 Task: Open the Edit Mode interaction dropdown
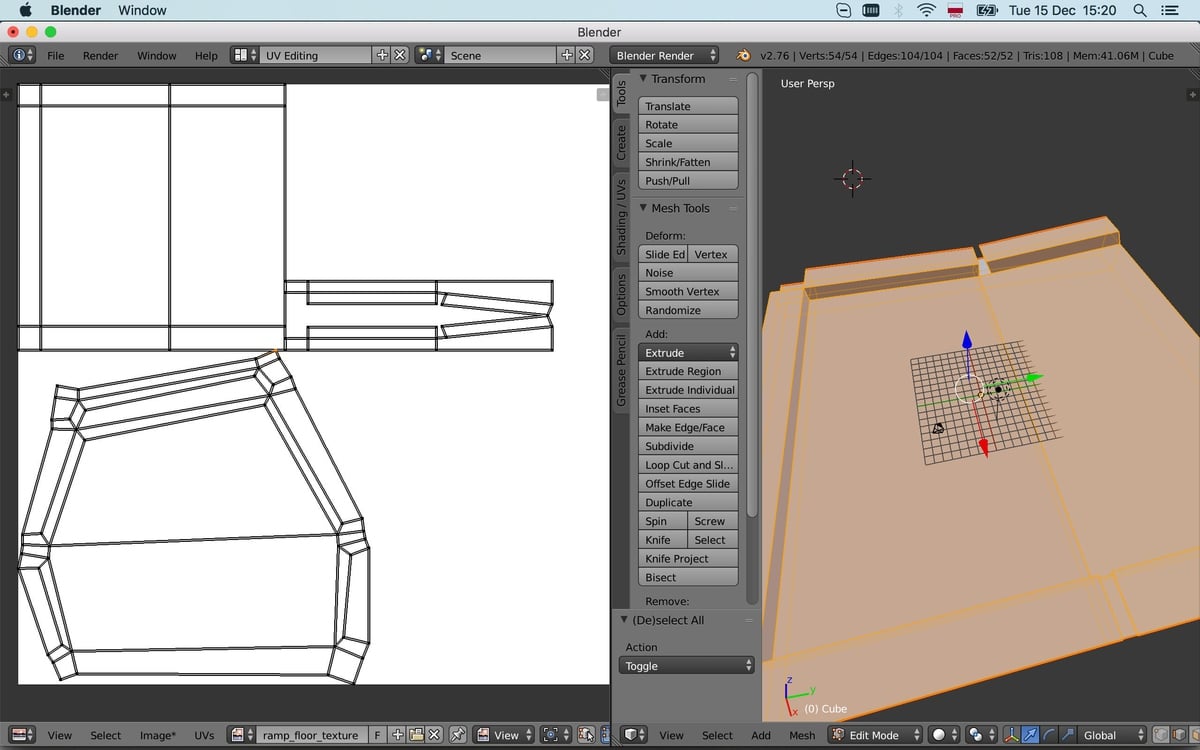click(875, 735)
